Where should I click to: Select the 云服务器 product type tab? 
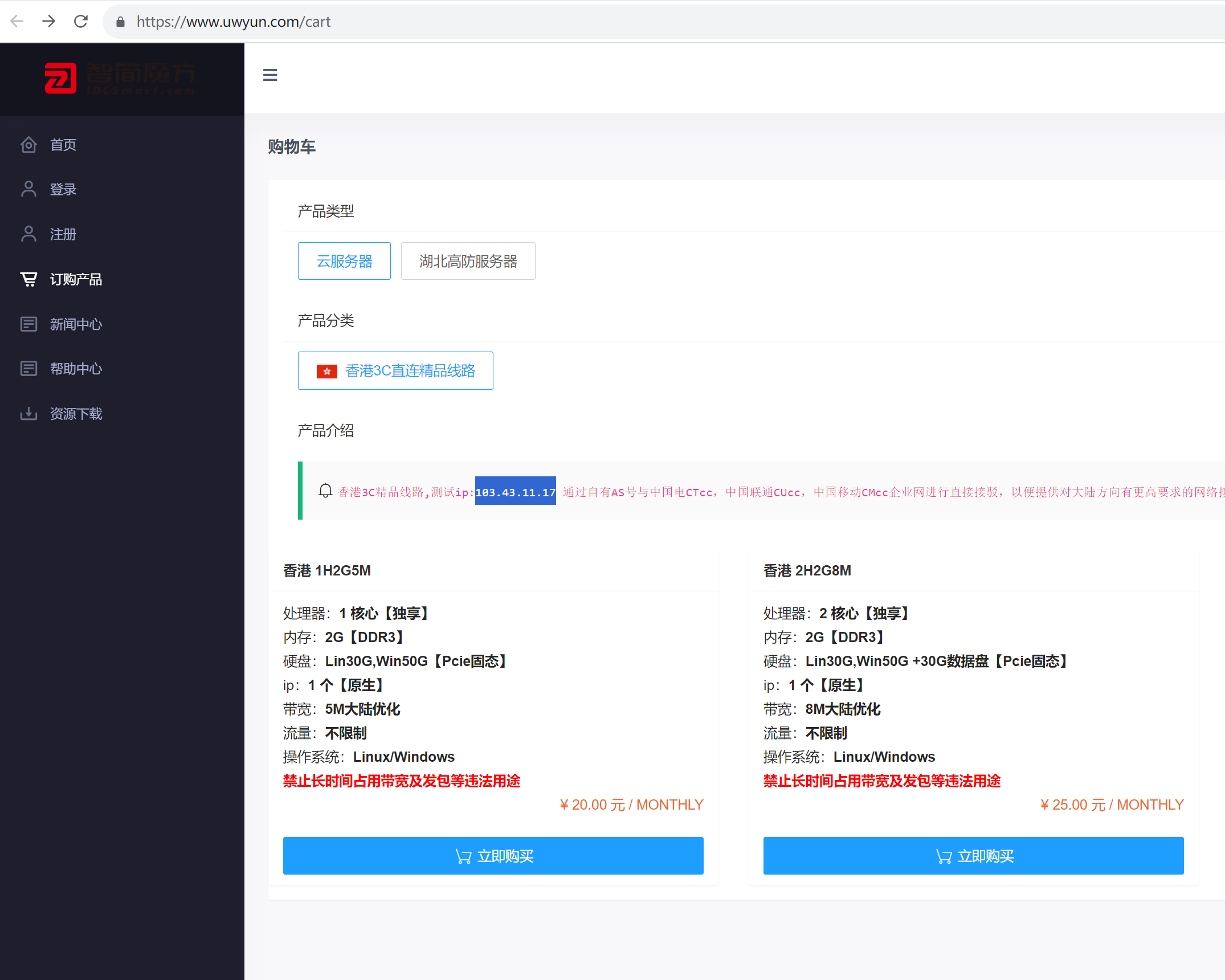pyautogui.click(x=344, y=261)
